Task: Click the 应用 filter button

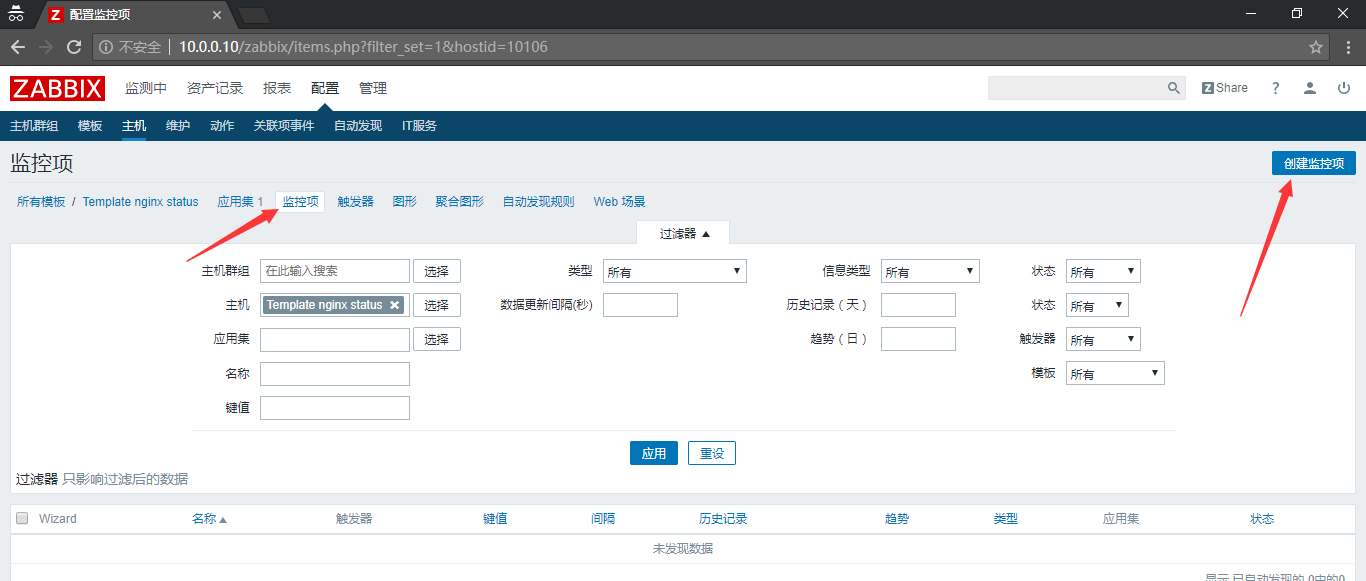Action: pyautogui.click(x=654, y=453)
